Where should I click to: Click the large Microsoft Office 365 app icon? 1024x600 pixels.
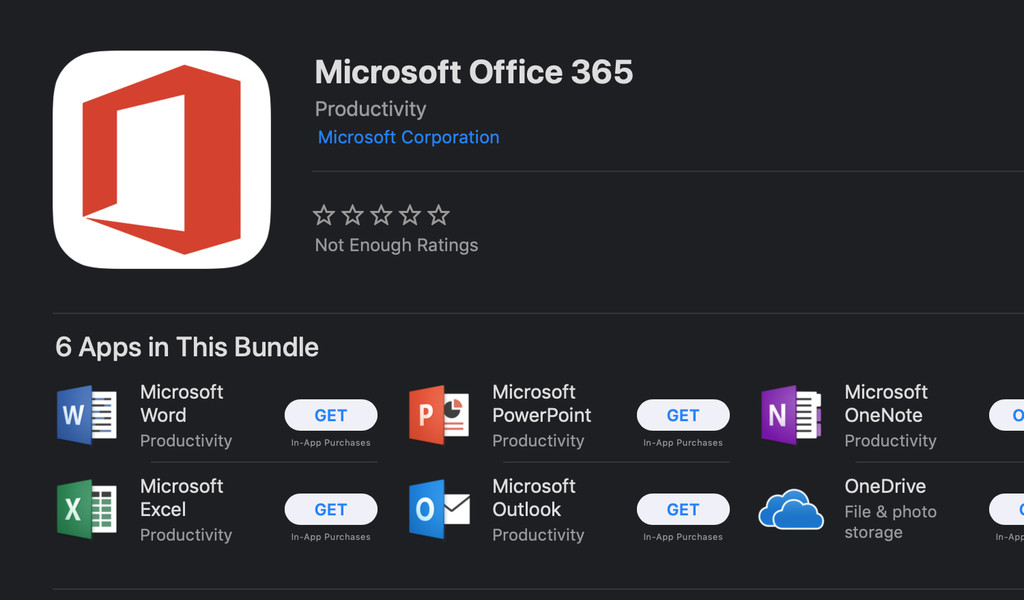tap(161, 159)
